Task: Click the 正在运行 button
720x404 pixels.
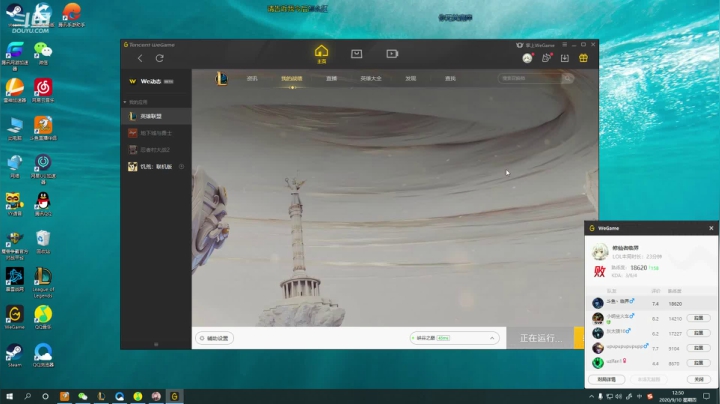Action: [540, 338]
